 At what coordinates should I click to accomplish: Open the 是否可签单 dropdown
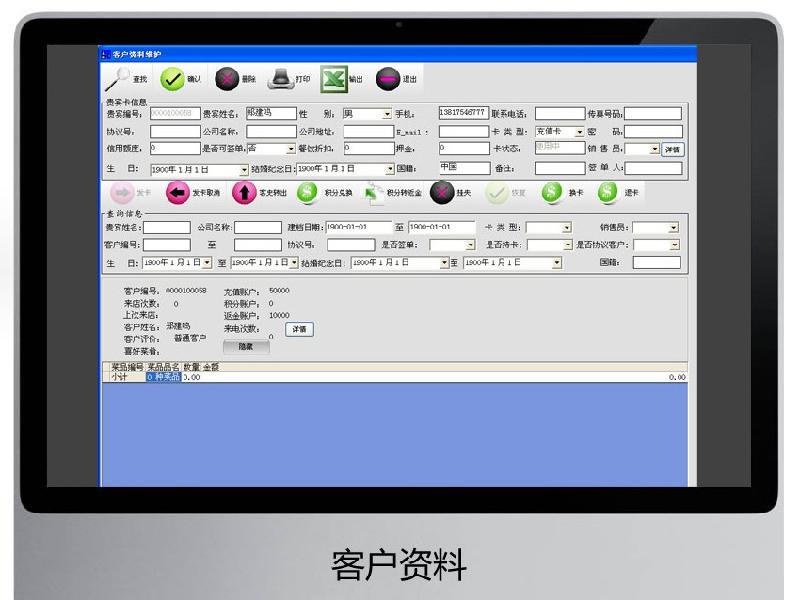pos(291,149)
